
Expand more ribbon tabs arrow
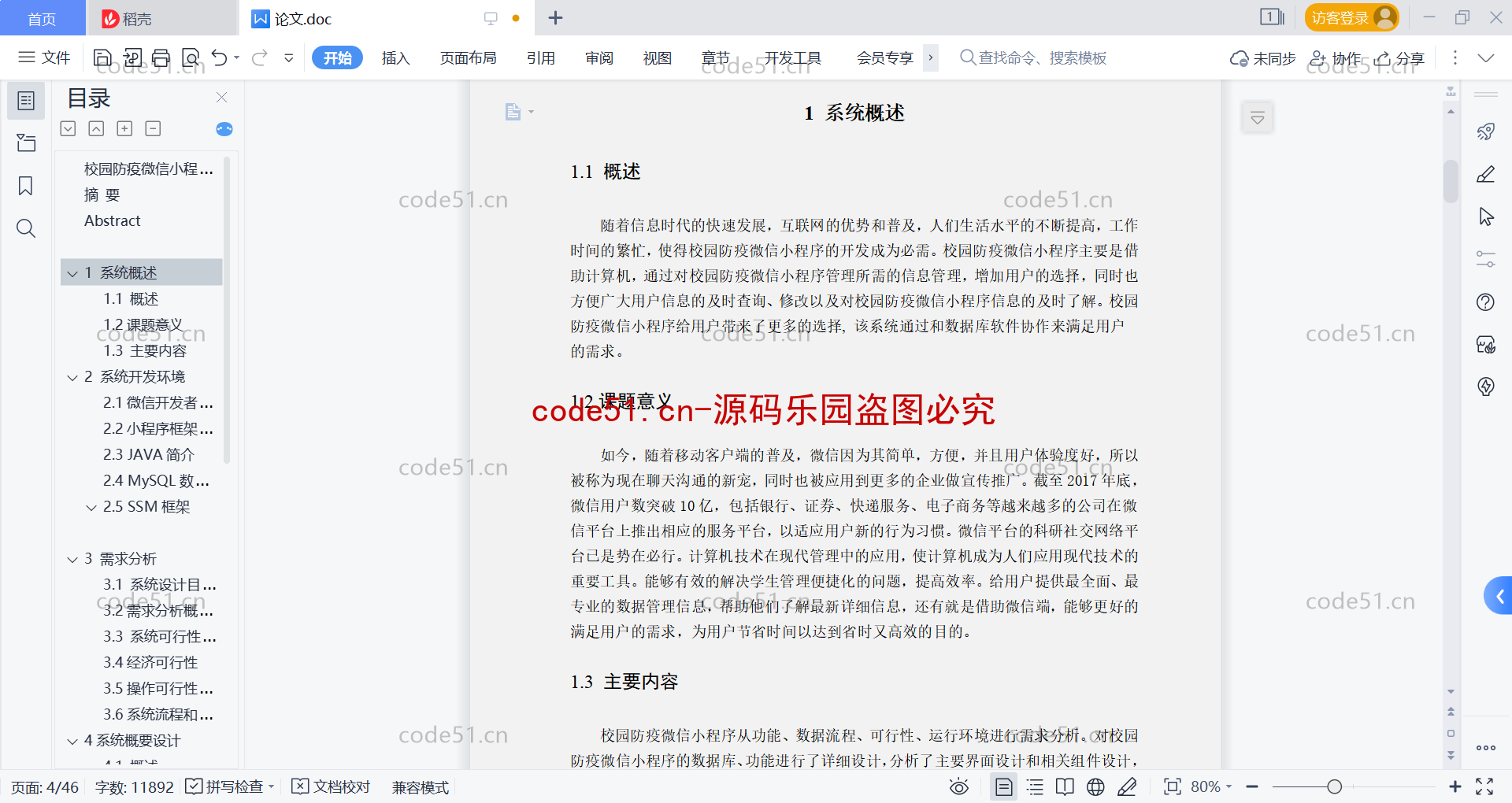930,57
